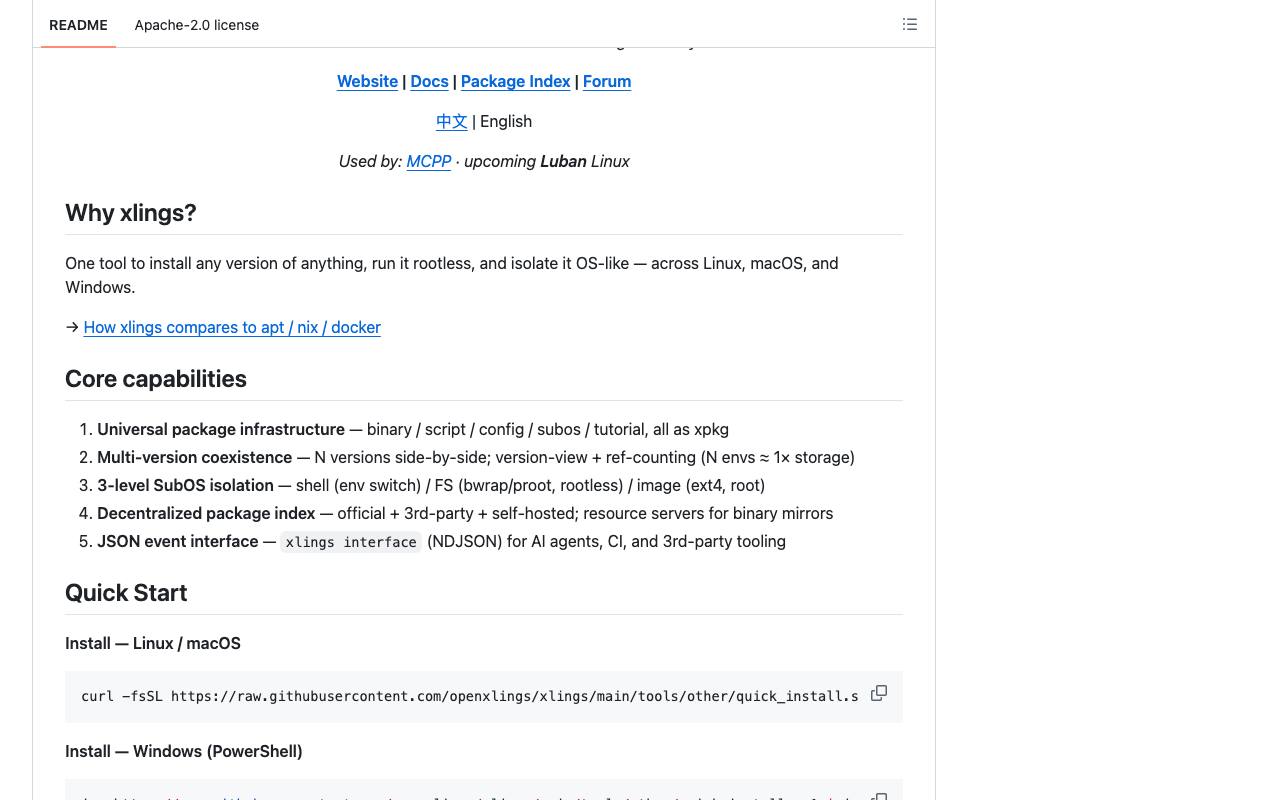Open the Docs link

429,82
